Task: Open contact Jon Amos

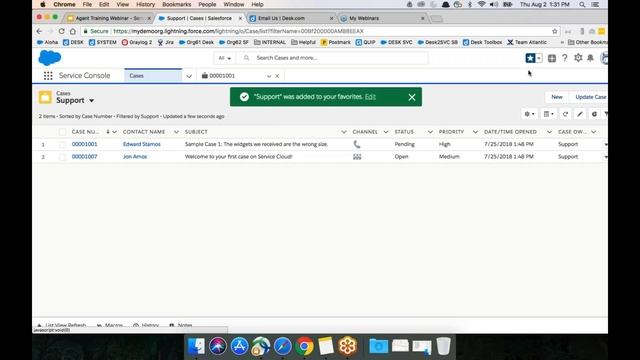Action: coord(135,157)
